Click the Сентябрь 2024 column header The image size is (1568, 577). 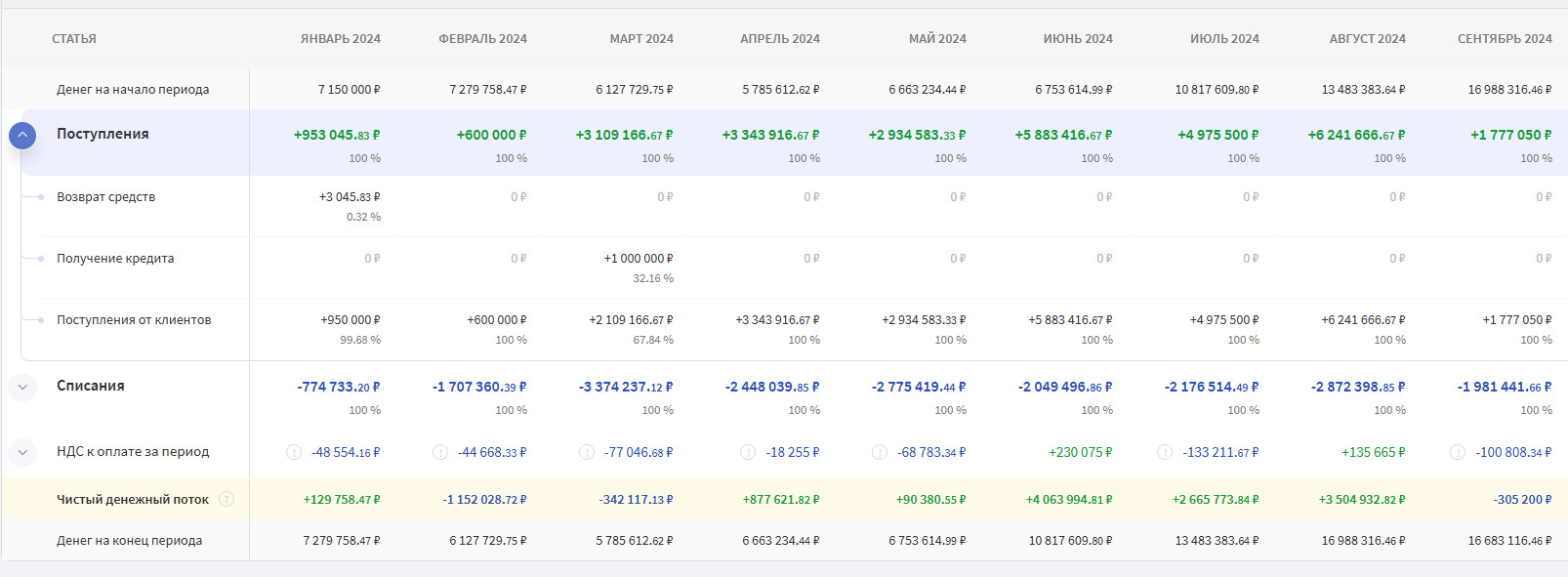[1504, 39]
